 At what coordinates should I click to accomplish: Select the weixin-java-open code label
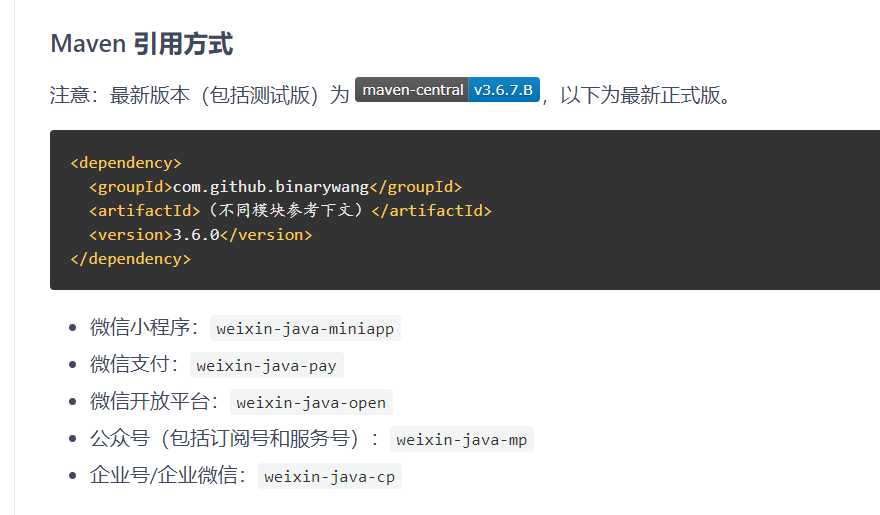pos(311,402)
